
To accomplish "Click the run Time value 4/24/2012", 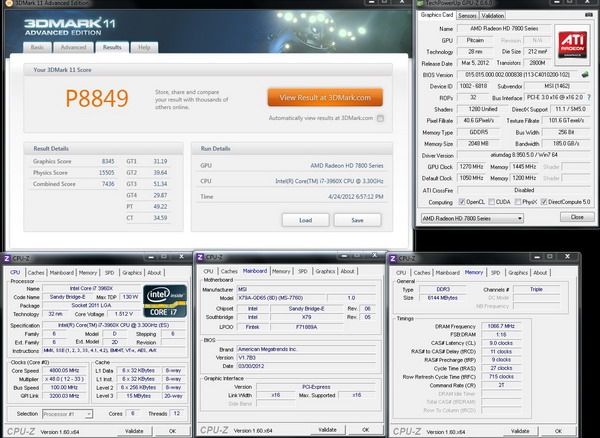I will point(355,197).
